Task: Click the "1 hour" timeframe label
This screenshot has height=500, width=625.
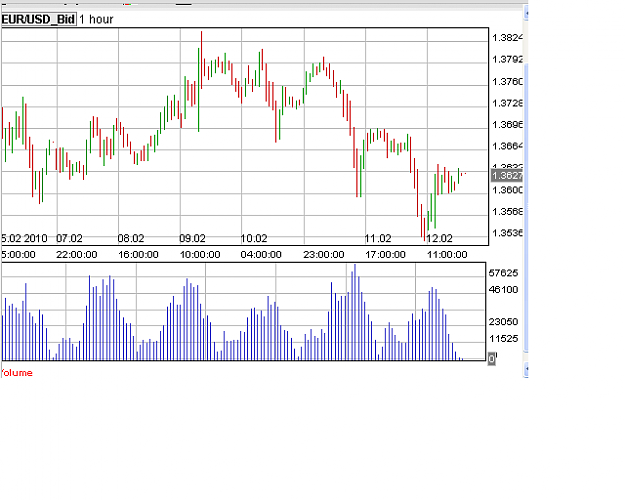Action: pos(96,19)
